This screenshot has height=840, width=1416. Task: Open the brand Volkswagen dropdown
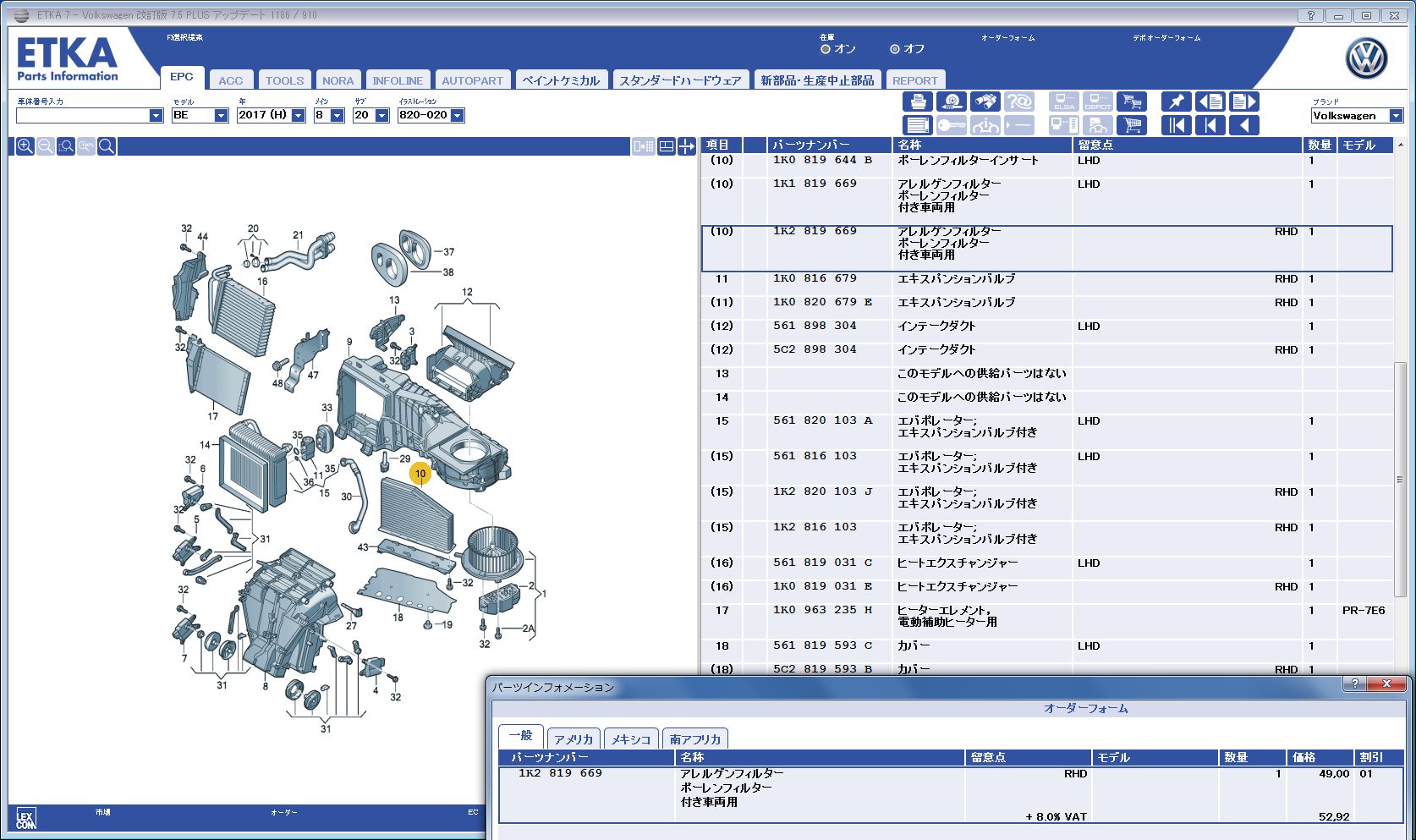(1396, 116)
